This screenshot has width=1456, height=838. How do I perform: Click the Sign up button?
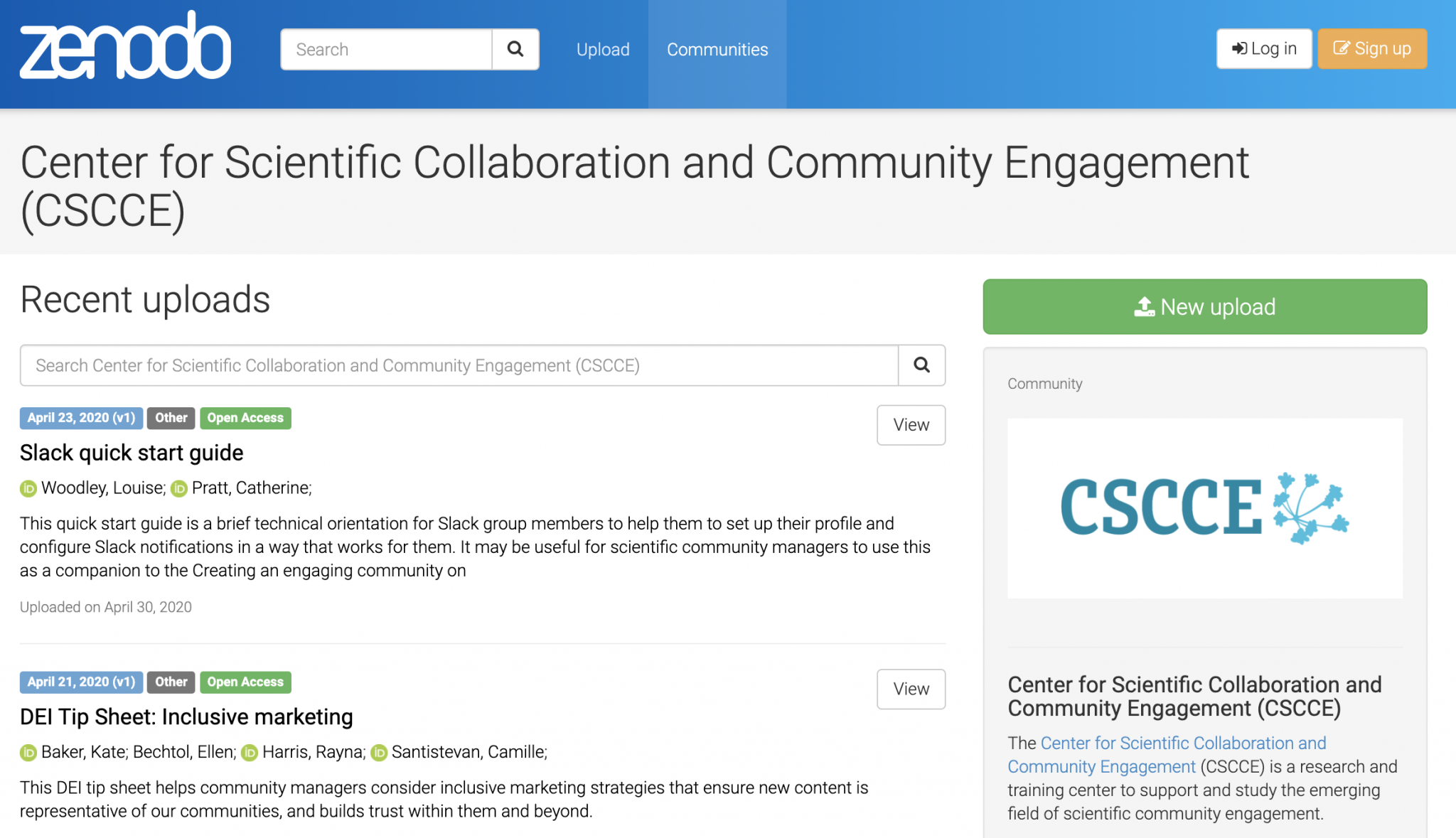click(1372, 48)
